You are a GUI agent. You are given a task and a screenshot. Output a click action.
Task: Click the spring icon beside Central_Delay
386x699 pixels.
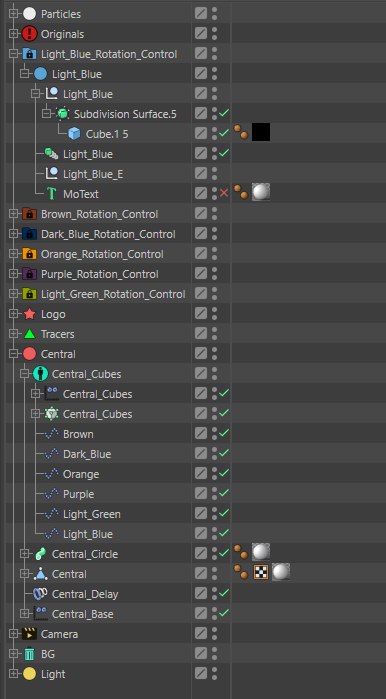41,594
